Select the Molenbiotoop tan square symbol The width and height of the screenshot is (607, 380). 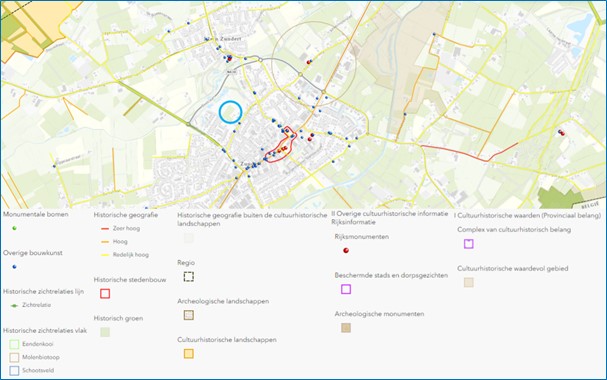[x=14, y=357]
